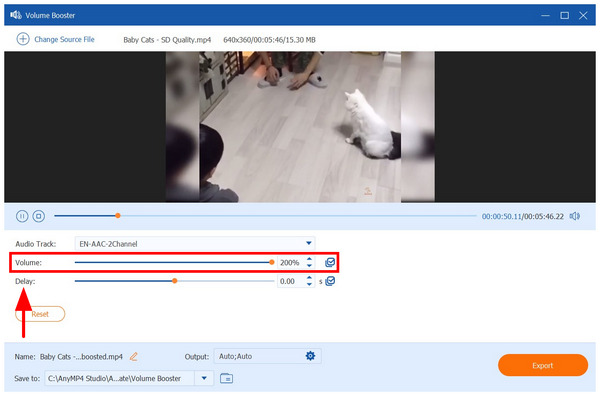Click the Reset button

click(40, 314)
